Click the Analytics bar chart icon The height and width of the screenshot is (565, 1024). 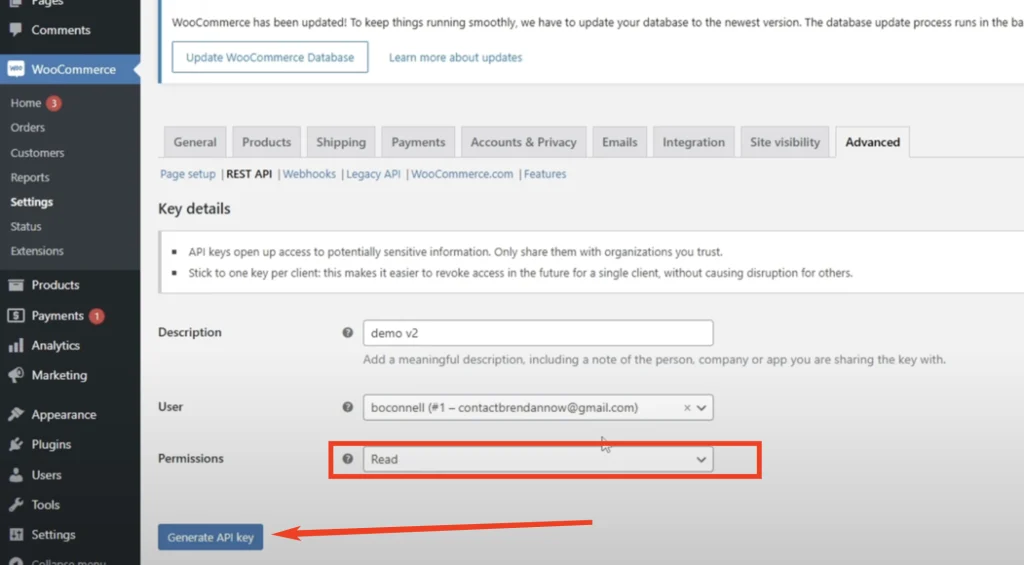tap(16, 346)
